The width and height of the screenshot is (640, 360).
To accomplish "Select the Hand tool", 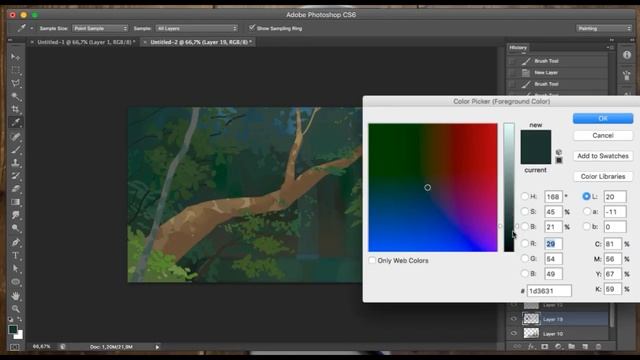I will [x=16, y=296].
